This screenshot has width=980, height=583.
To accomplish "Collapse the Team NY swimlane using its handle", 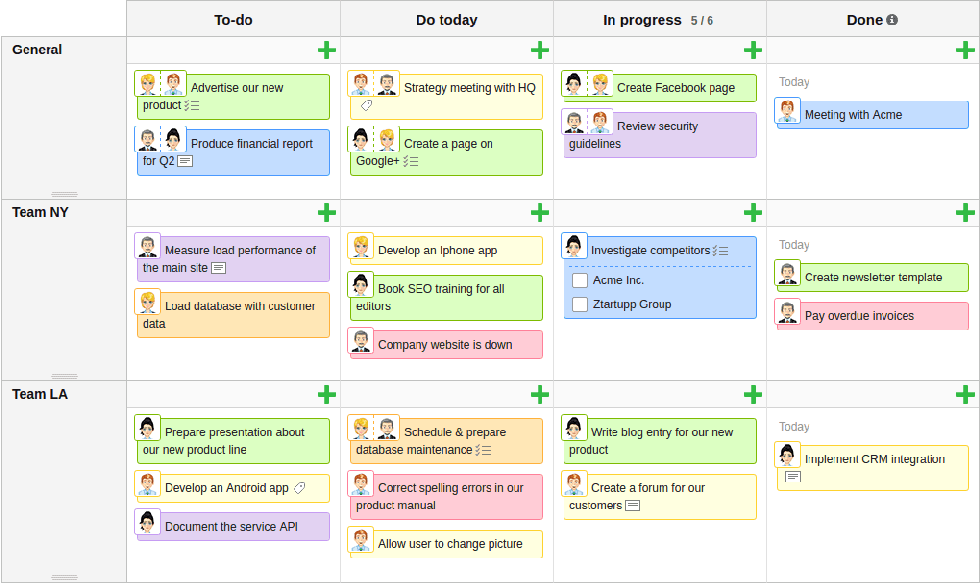I will (64, 376).
